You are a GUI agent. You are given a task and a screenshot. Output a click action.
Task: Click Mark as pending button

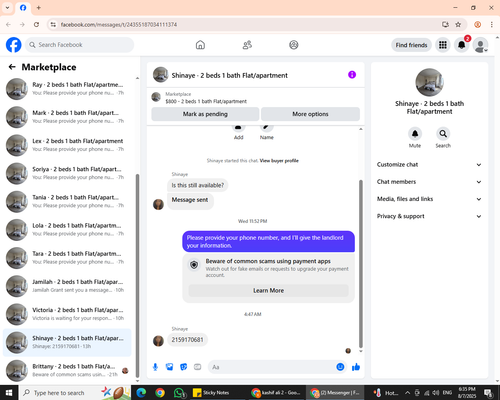(205, 114)
